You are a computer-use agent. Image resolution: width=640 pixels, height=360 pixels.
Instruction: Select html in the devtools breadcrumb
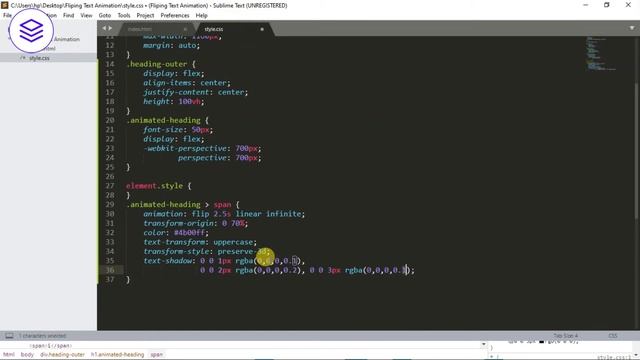coord(9,354)
